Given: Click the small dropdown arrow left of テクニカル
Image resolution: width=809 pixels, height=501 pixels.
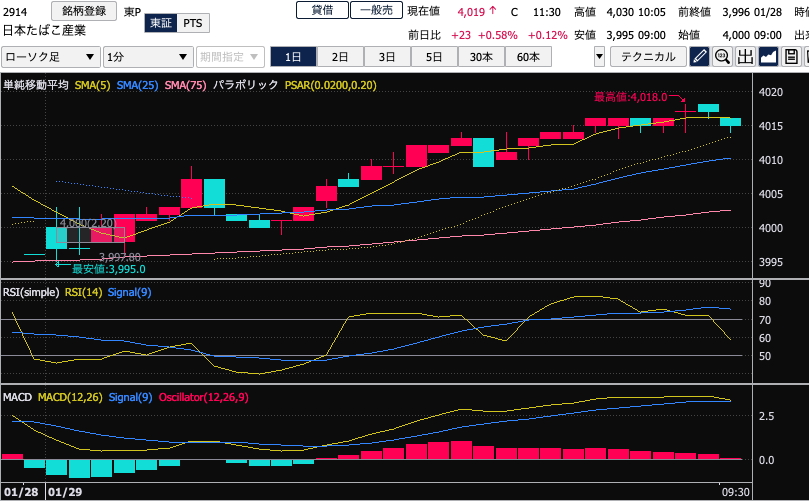Looking at the screenshot, I should point(599,57).
